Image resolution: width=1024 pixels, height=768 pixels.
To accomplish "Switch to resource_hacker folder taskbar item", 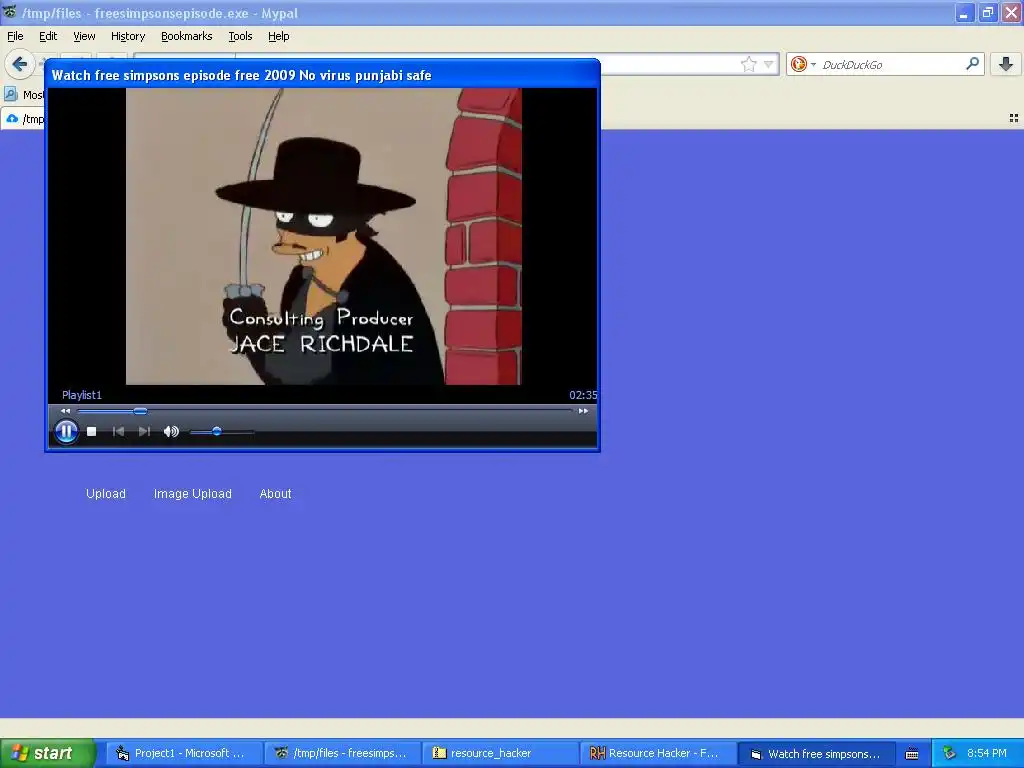I will coord(501,754).
